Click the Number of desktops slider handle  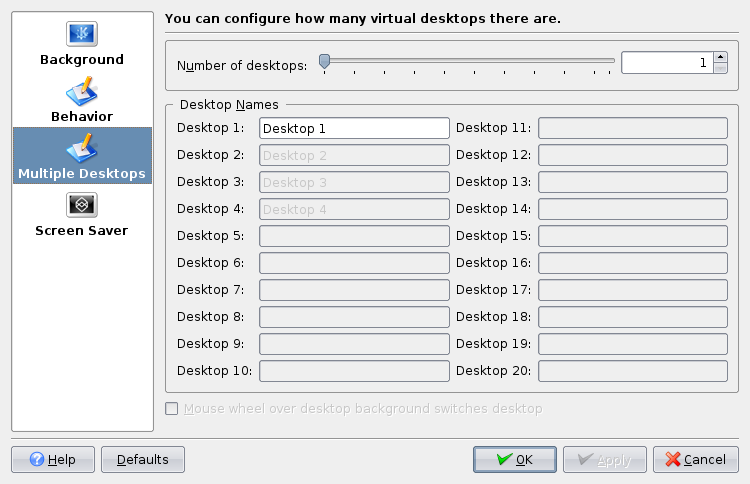click(x=324, y=62)
